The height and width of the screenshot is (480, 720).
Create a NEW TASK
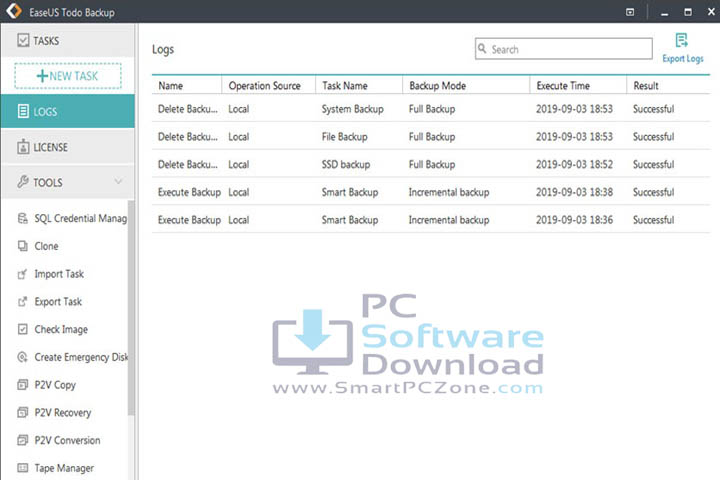point(68,76)
